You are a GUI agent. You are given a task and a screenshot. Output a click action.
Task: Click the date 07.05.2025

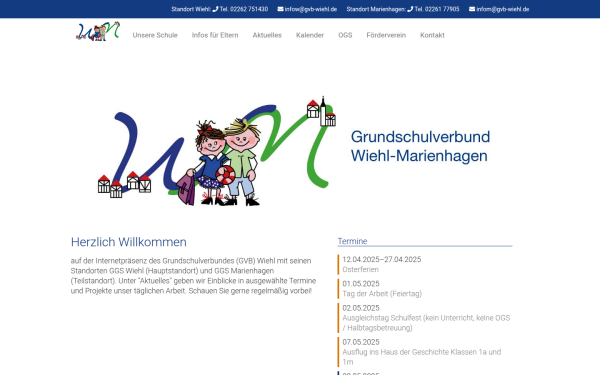click(x=361, y=342)
